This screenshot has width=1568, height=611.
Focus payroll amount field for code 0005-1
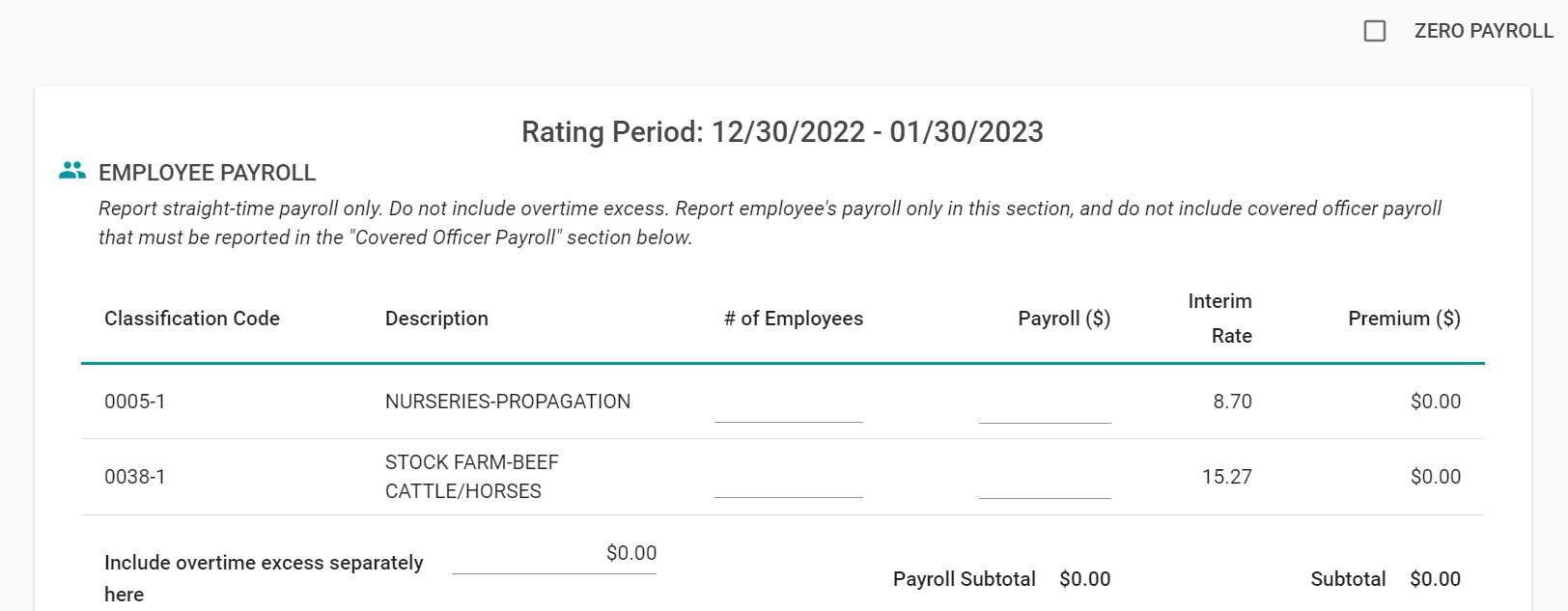pyautogui.click(x=1045, y=405)
